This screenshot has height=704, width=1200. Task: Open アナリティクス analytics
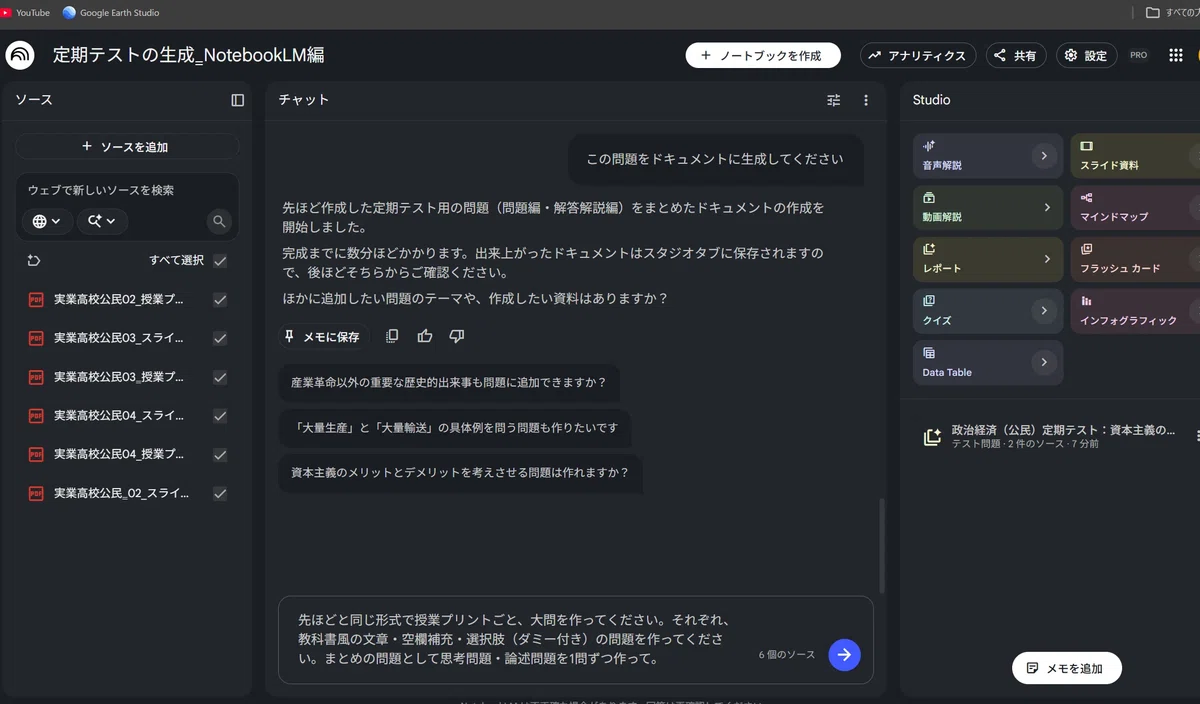coord(918,56)
